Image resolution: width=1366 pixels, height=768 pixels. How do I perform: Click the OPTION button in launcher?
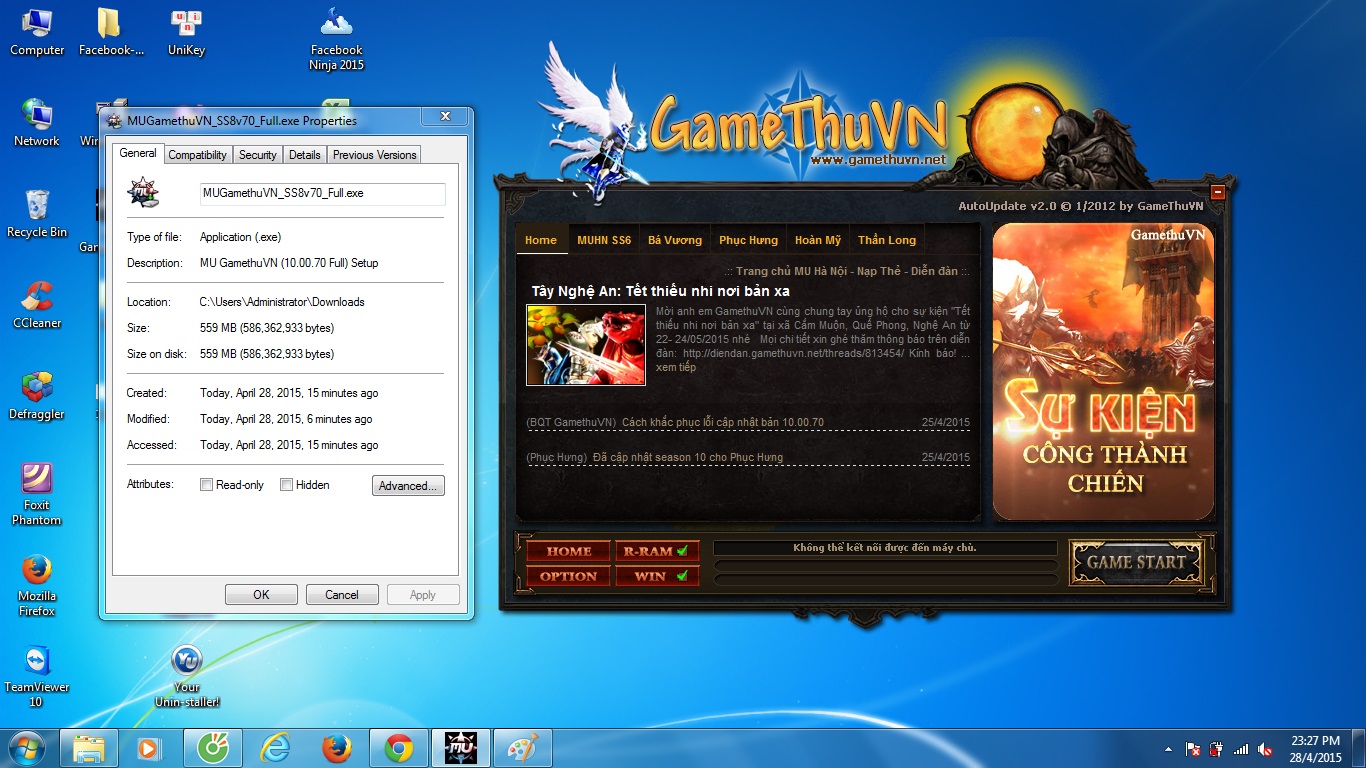click(x=569, y=576)
